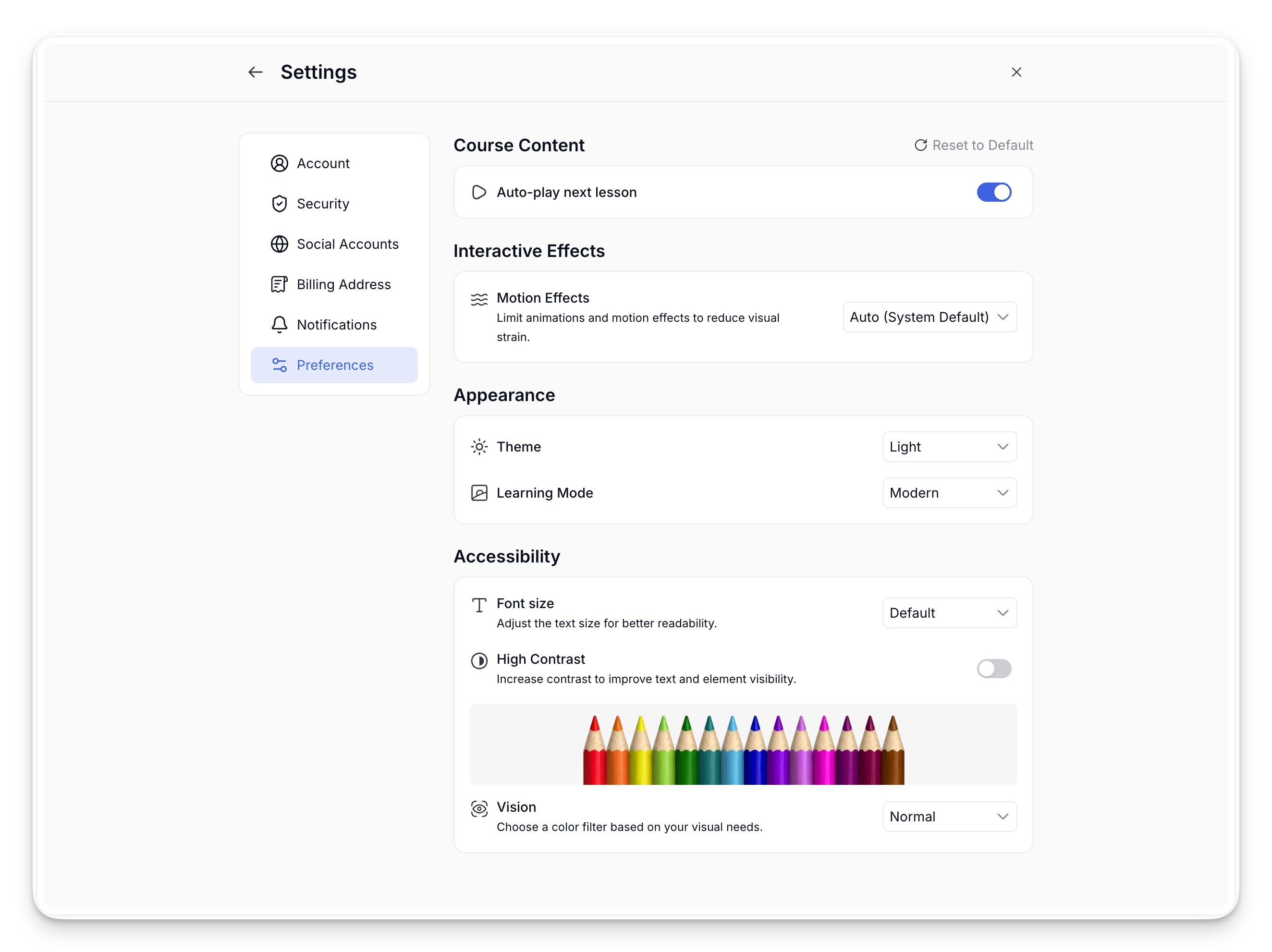
Task: Click the Font size label
Action: coord(525,604)
